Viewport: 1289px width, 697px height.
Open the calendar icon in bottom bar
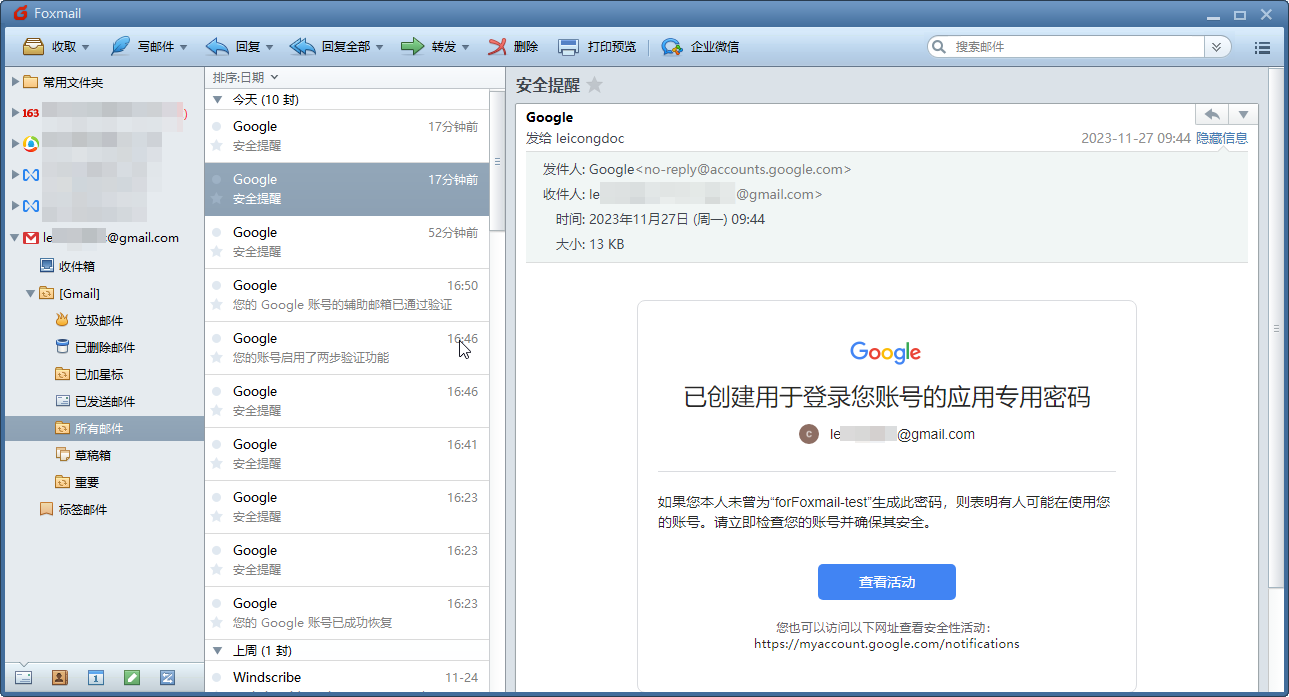[95, 677]
